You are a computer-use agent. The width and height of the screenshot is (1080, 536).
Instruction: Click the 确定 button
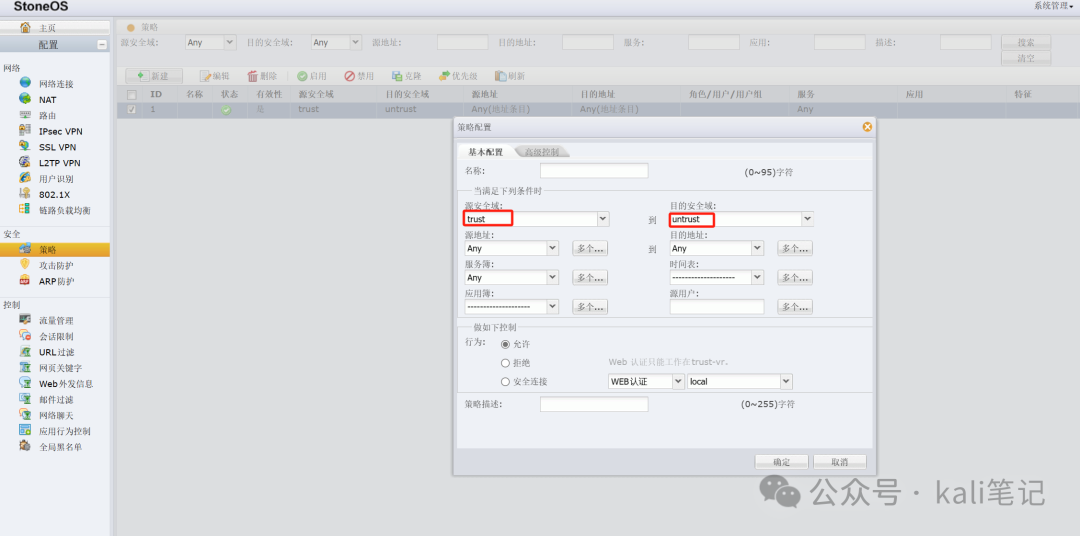point(781,462)
